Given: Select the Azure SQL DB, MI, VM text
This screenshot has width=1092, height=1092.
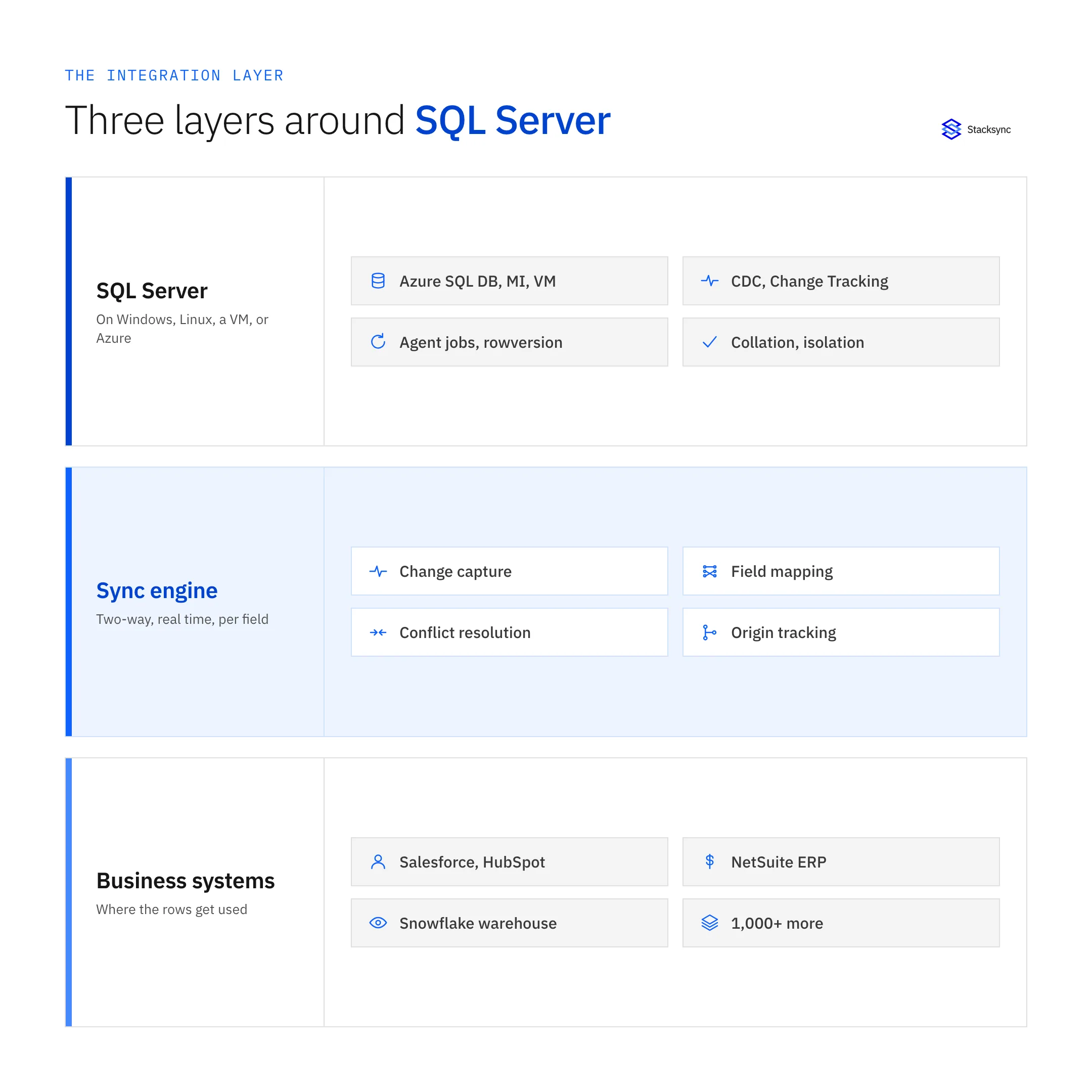Looking at the screenshot, I should coord(478,282).
